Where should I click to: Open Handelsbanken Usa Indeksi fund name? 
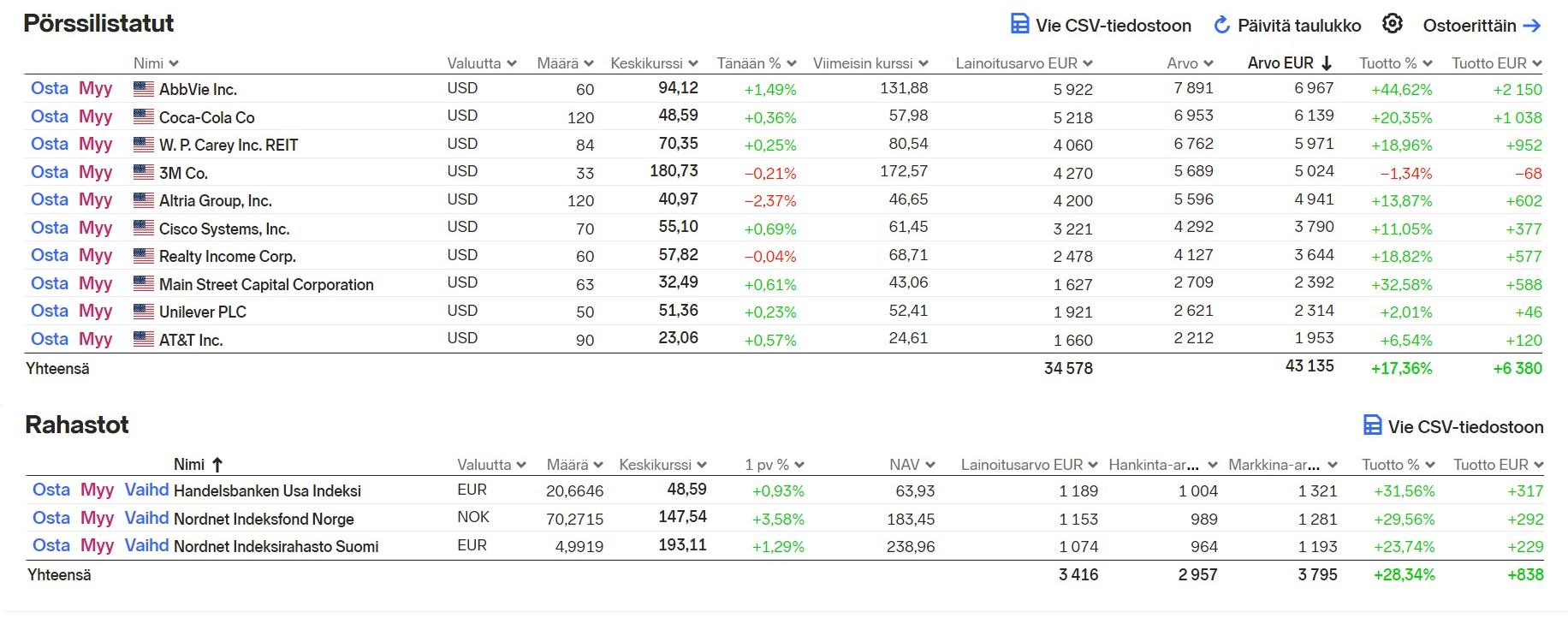(x=267, y=490)
